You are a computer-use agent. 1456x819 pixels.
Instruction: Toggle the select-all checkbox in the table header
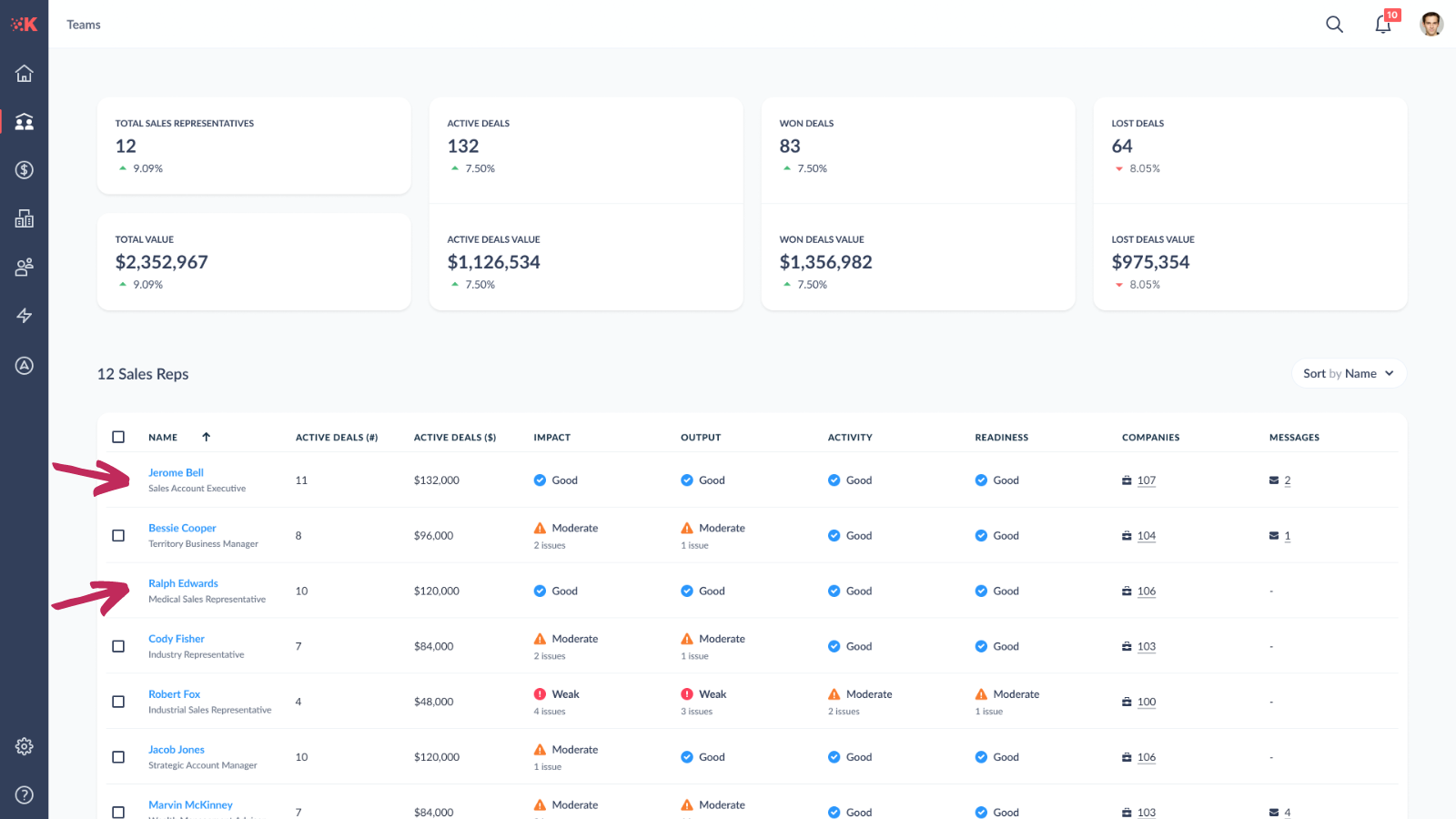pos(118,437)
